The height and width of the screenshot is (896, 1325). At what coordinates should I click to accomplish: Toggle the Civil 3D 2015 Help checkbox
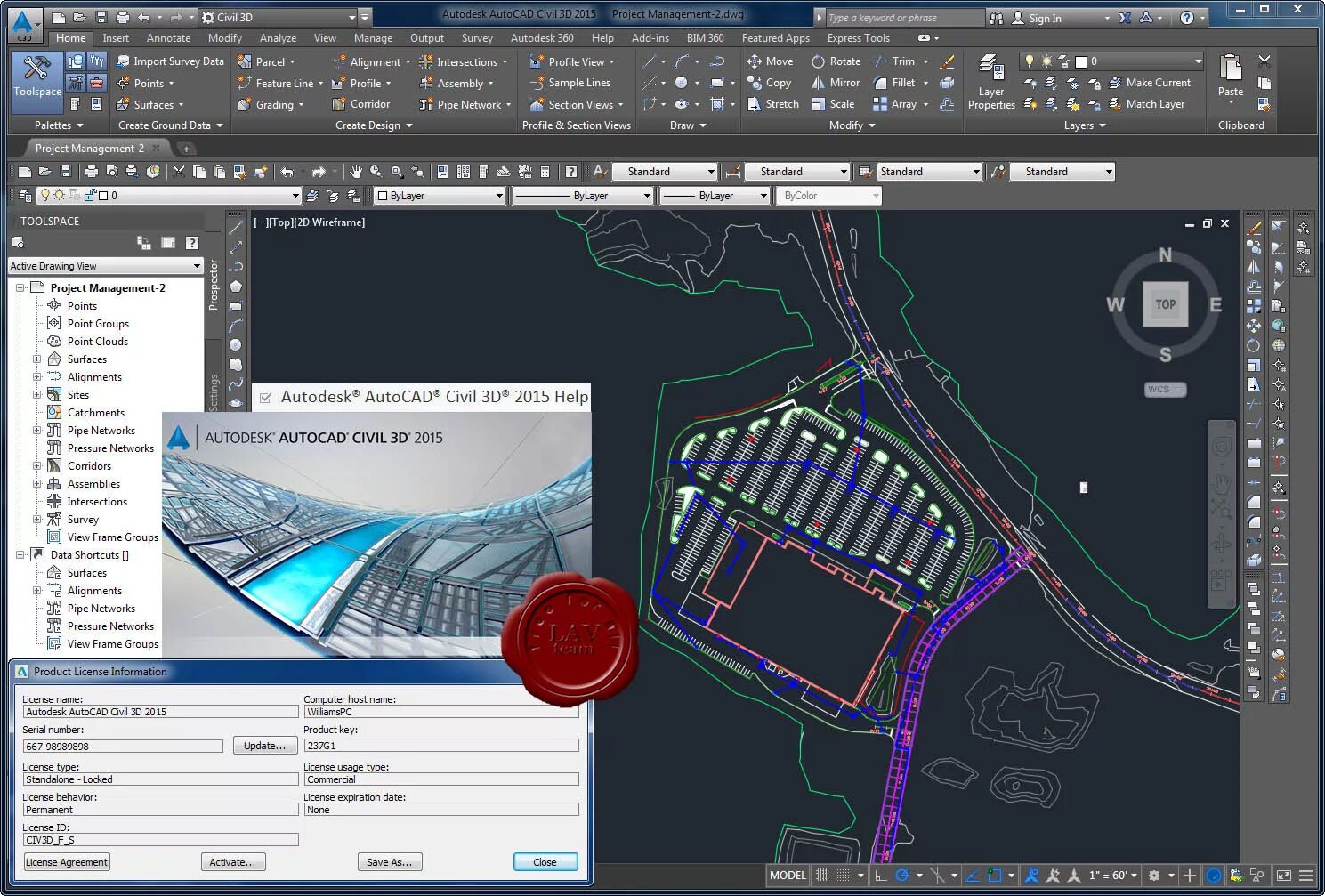pos(265,398)
